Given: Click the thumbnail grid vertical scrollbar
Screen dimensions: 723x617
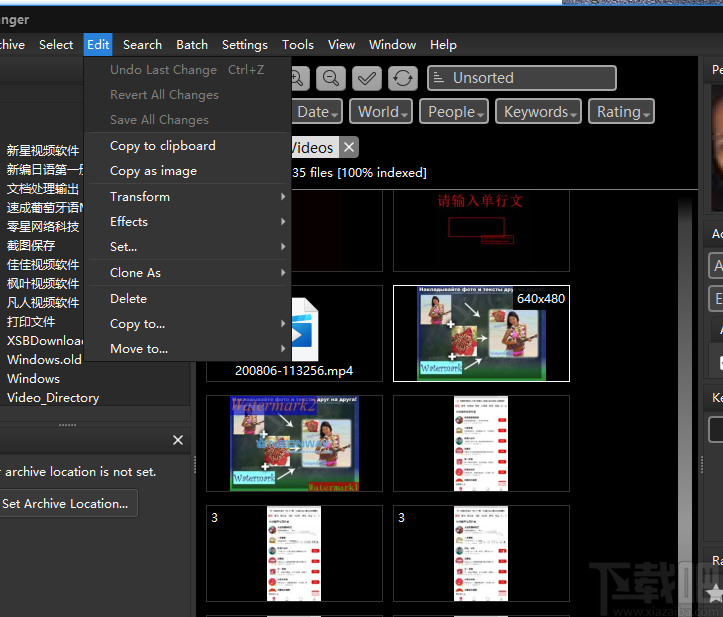Looking at the screenshot, I should pyautogui.click(x=686, y=378).
